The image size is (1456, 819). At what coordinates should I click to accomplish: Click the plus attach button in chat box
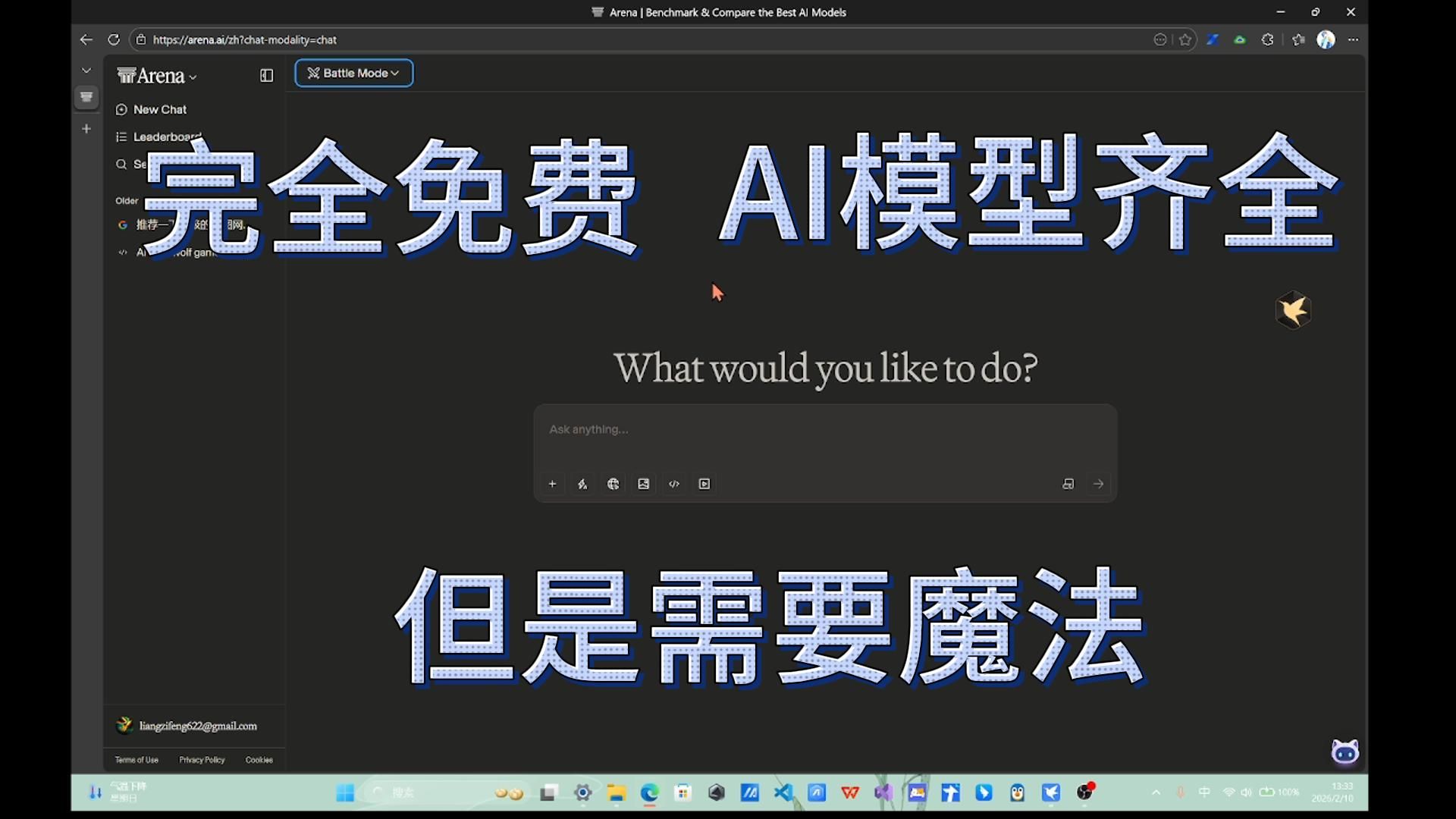coord(552,484)
